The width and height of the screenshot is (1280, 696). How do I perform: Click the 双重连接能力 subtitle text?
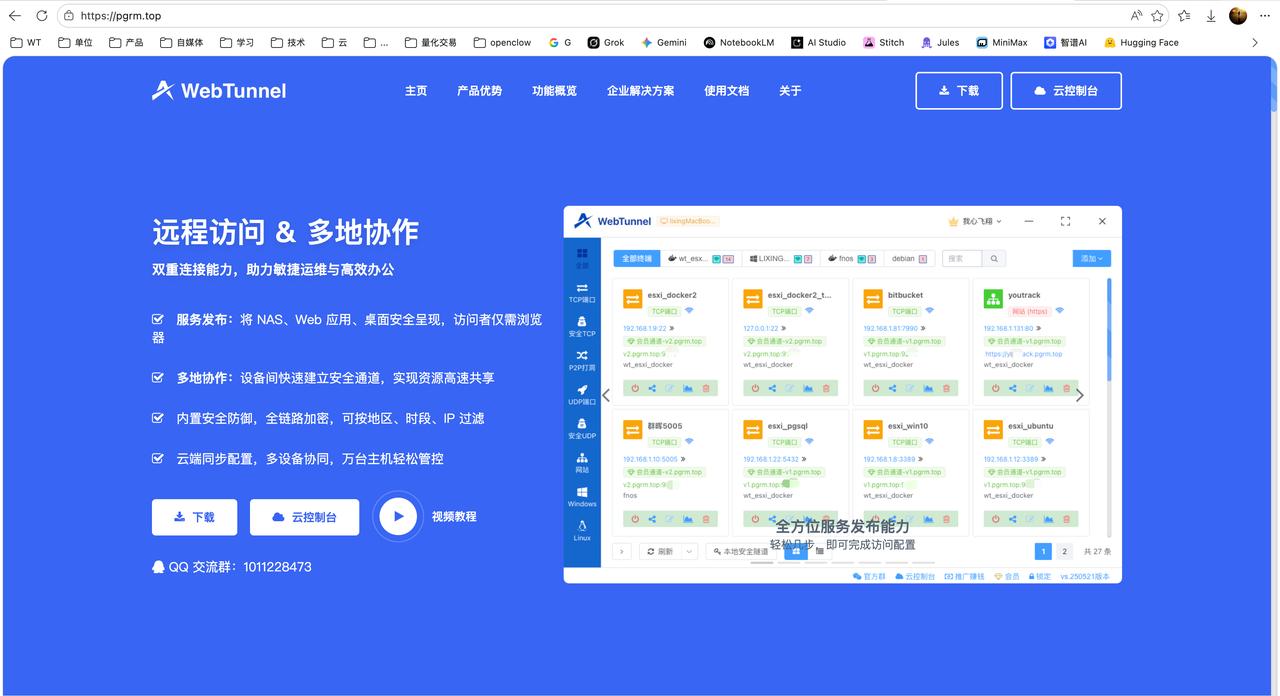coord(273,270)
